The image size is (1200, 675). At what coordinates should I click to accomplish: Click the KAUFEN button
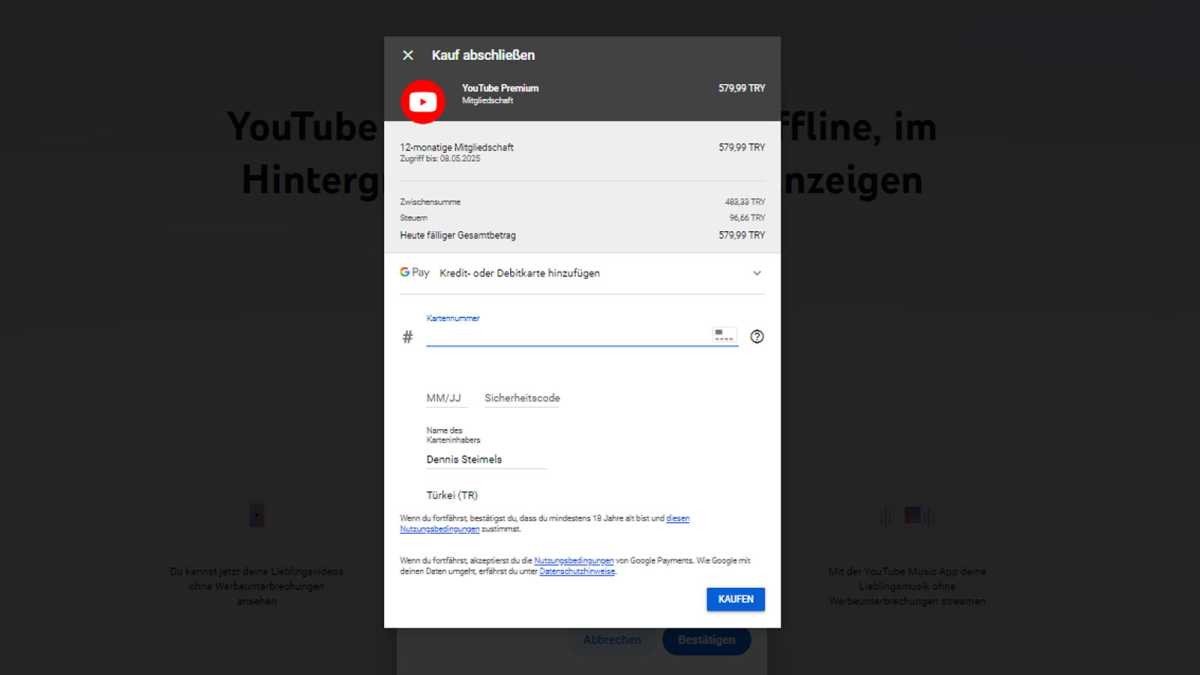point(736,599)
